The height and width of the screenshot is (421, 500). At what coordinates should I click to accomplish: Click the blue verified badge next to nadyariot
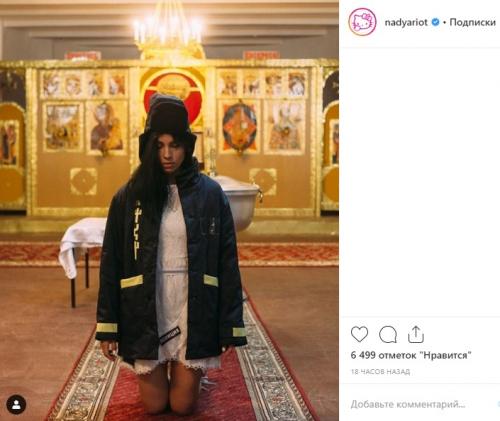point(435,22)
